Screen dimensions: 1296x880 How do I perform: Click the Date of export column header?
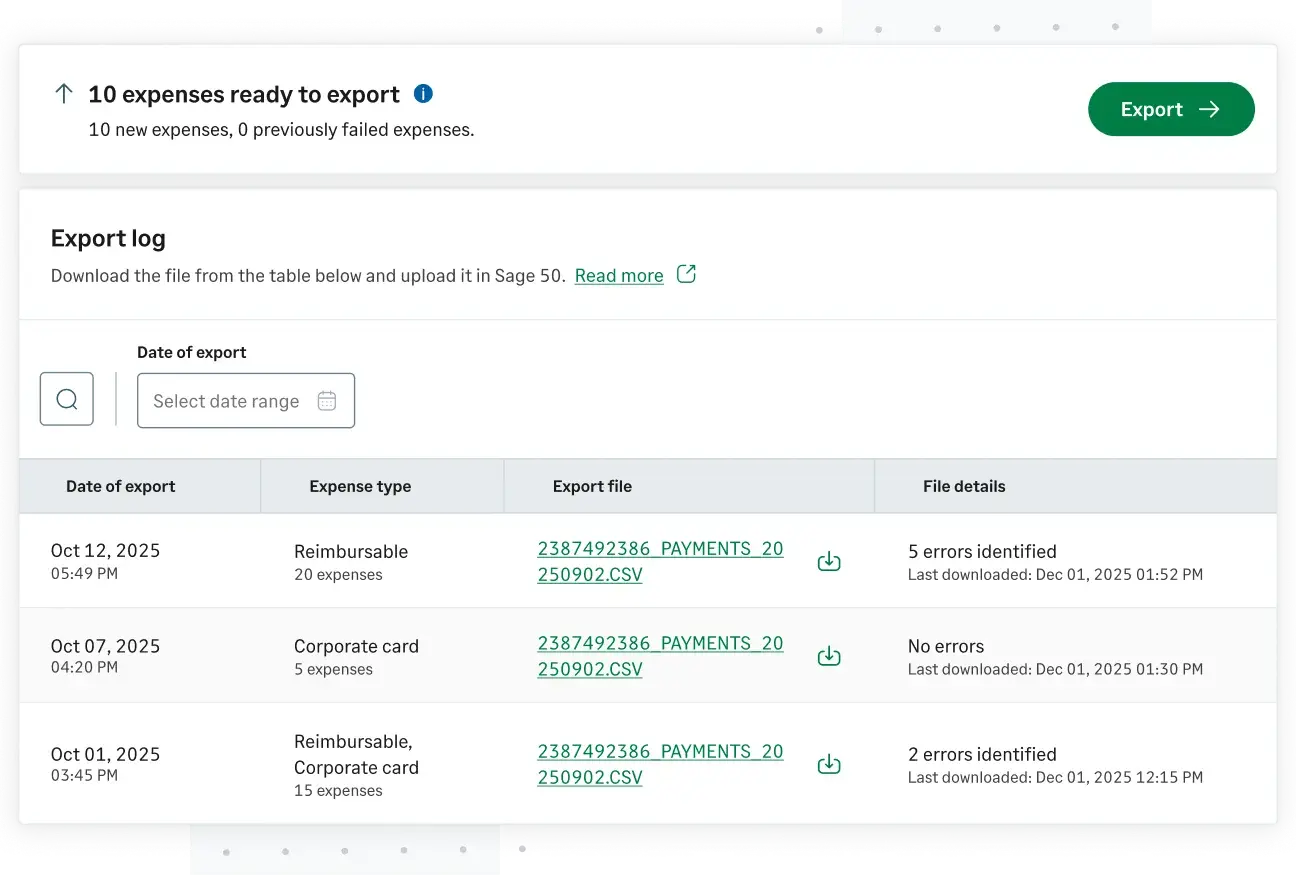[120, 486]
